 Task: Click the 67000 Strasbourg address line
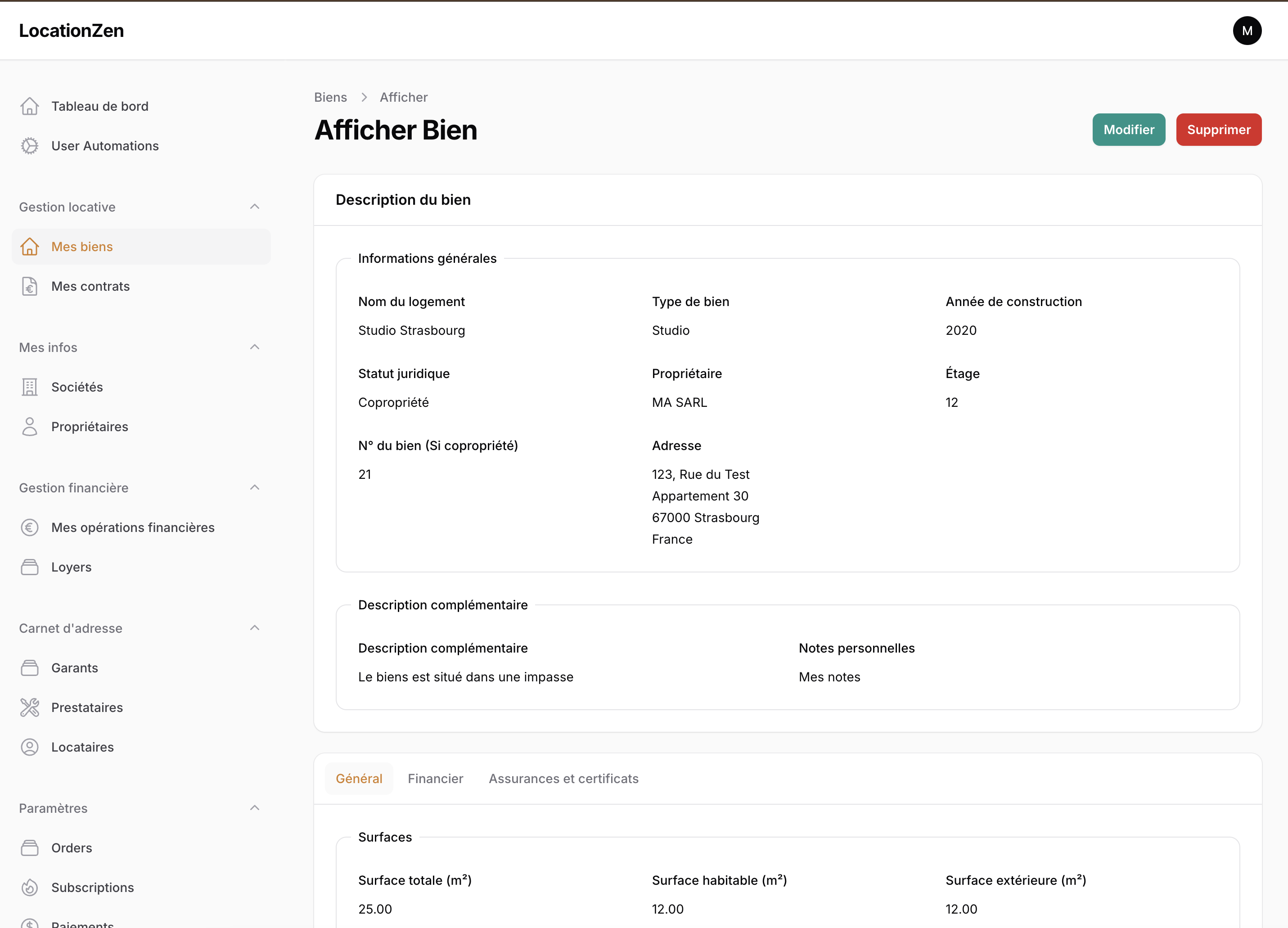705,518
